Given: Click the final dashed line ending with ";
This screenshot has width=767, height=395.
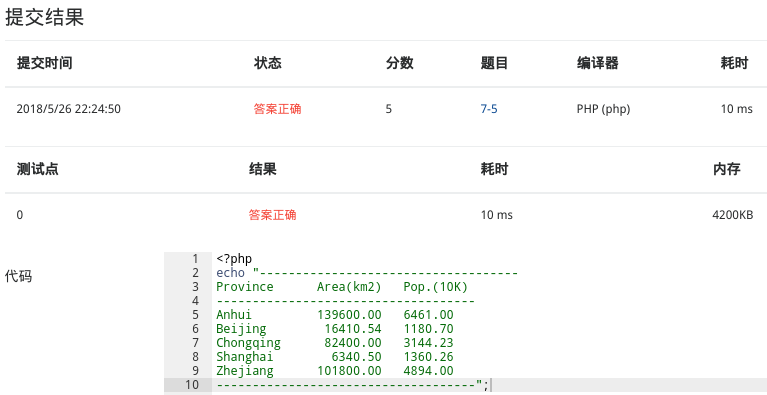Looking at the screenshot, I should (352, 385).
